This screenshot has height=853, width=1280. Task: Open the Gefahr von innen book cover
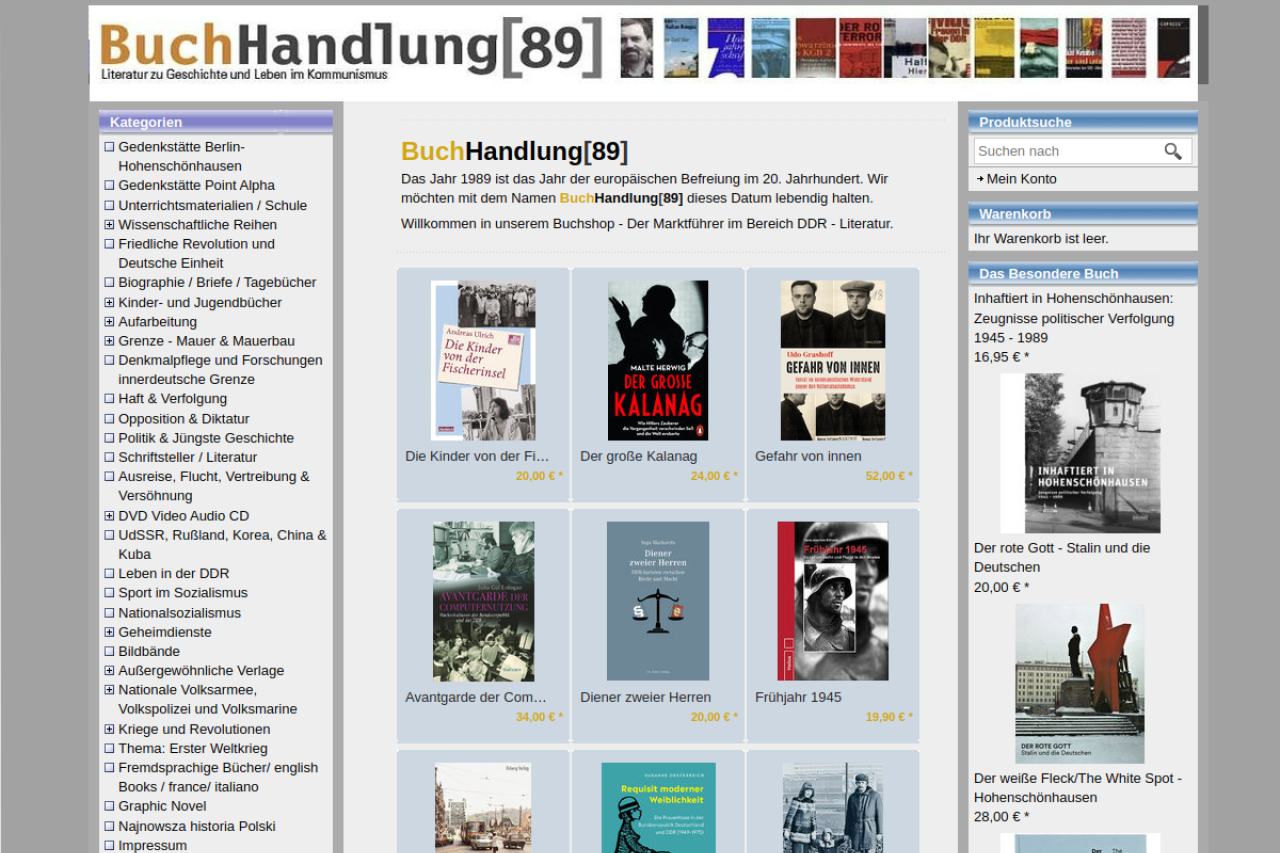833,360
